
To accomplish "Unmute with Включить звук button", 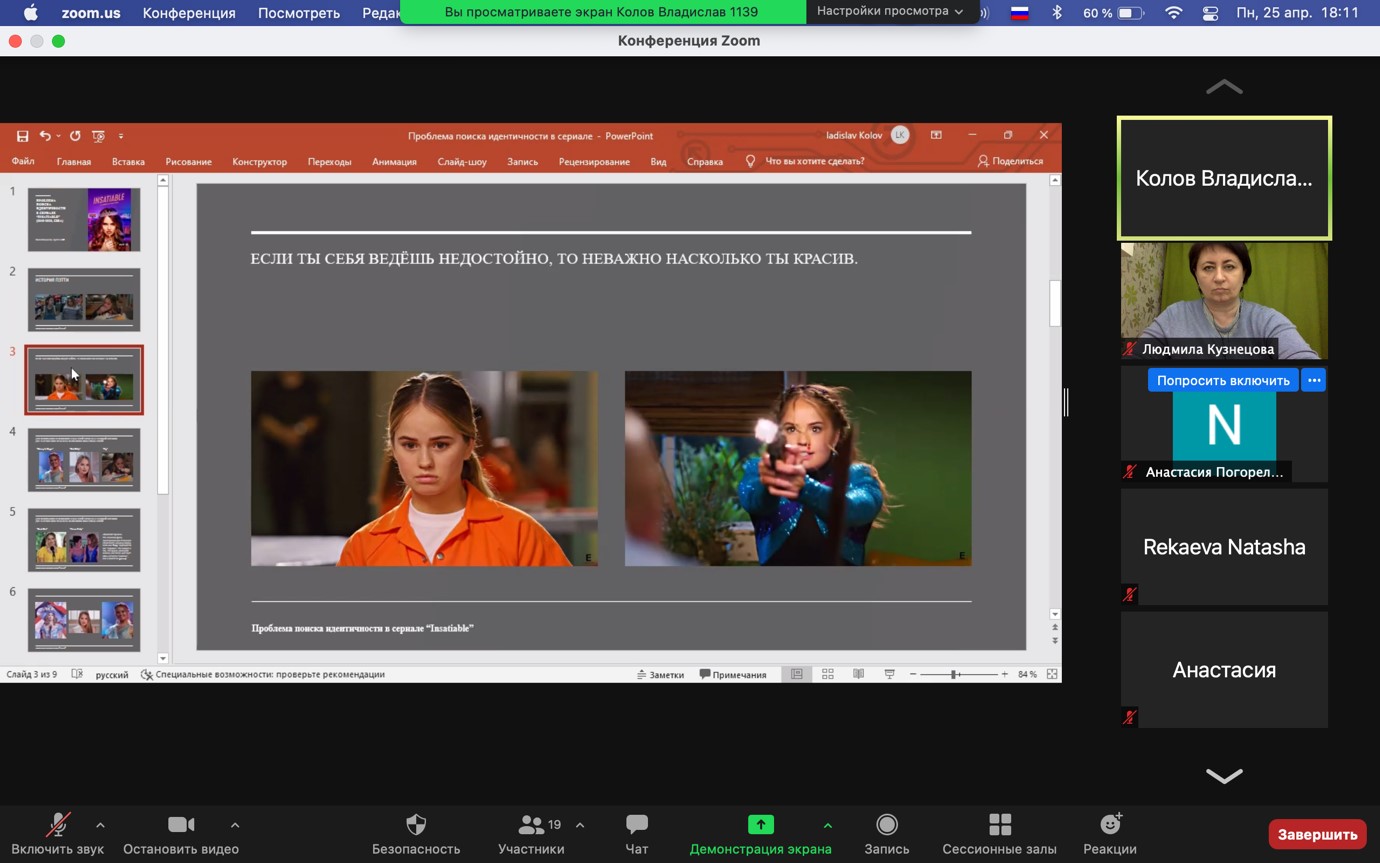I will 58,834.
